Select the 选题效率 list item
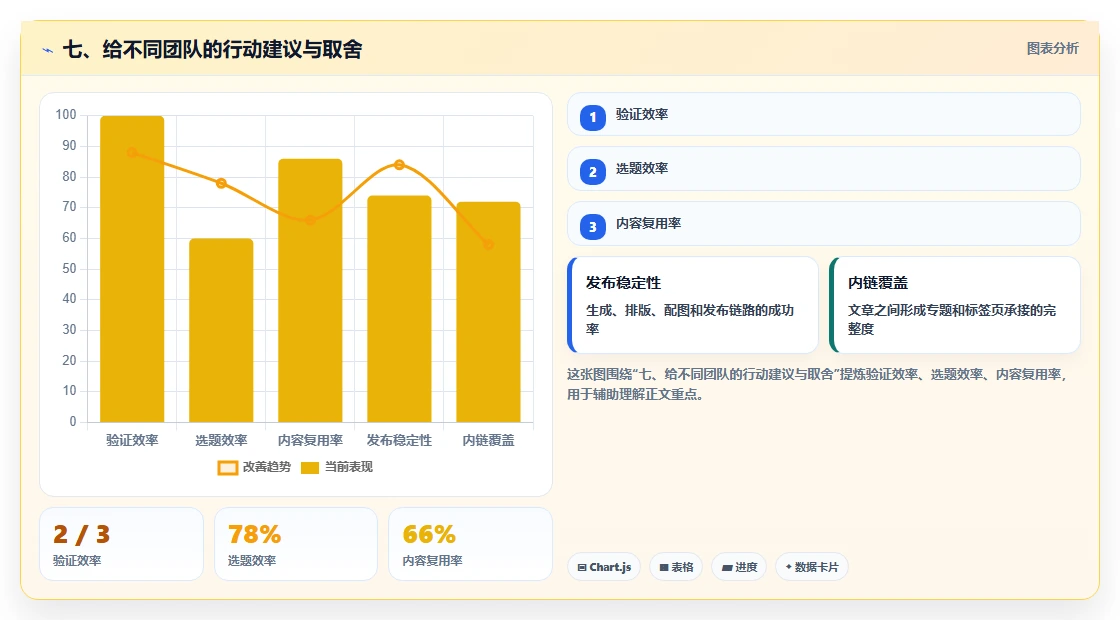 pos(824,169)
